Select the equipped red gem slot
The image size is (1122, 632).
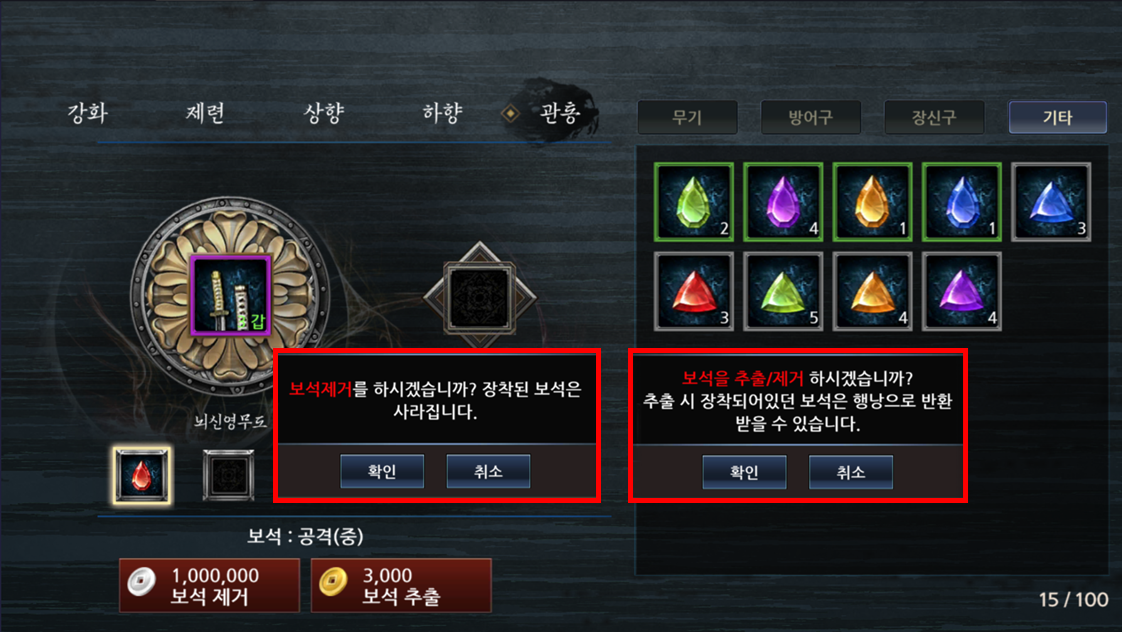(142, 475)
